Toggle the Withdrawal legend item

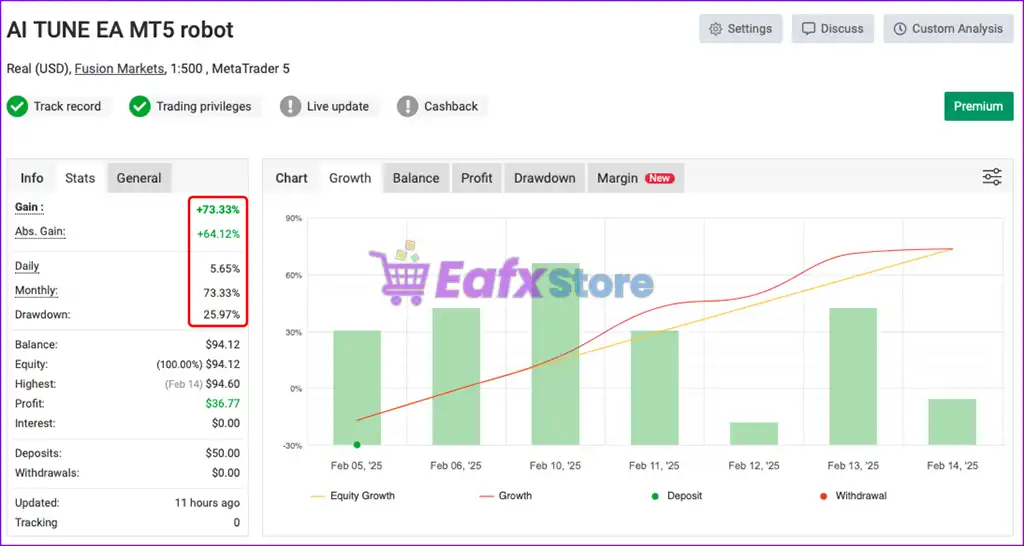pos(853,496)
